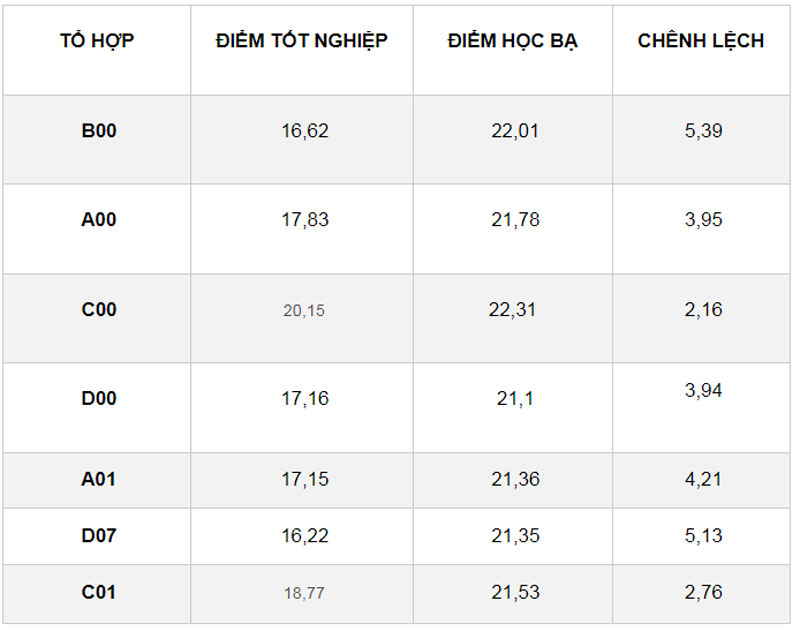Select the D07 combination cell
This screenshot has height=631, width=800.
point(99,536)
